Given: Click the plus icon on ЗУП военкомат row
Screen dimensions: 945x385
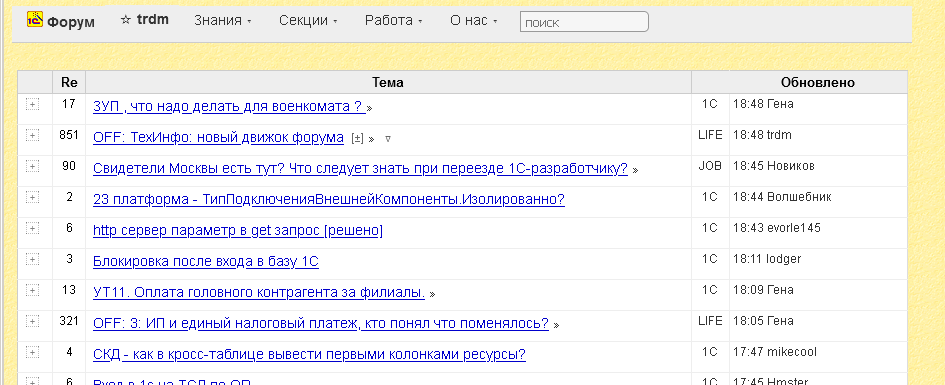Looking at the screenshot, I should pyautogui.click(x=33, y=104).
